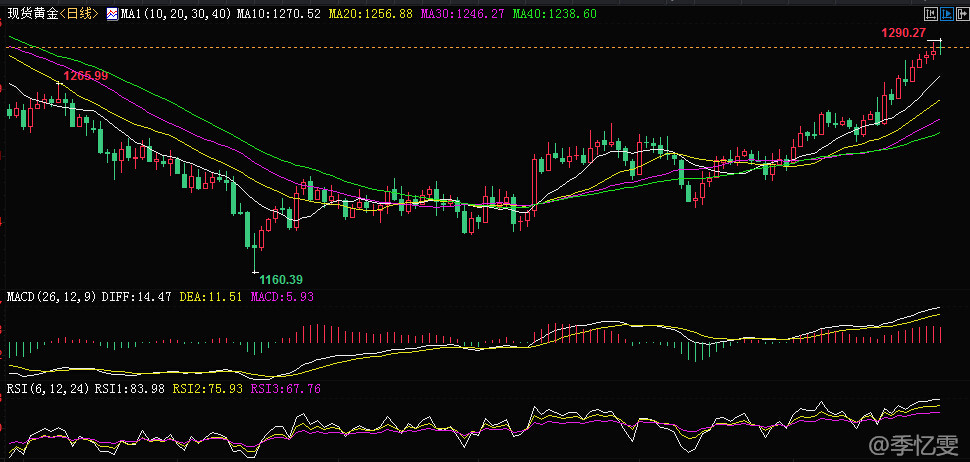Click the MA indicator chart icon

pyautogui.click(x=111, y=14)
